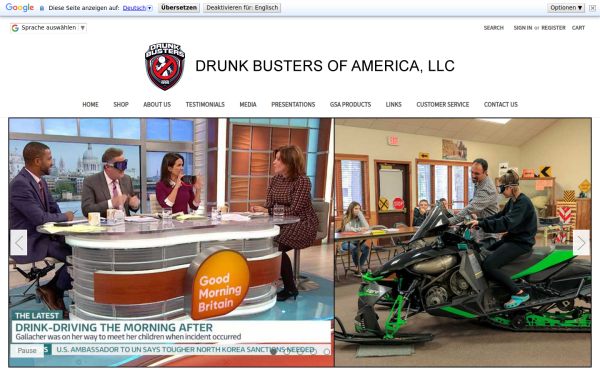Click the SEARCH link
Screen dimensions: 600x375
click(x=494, y=28)
